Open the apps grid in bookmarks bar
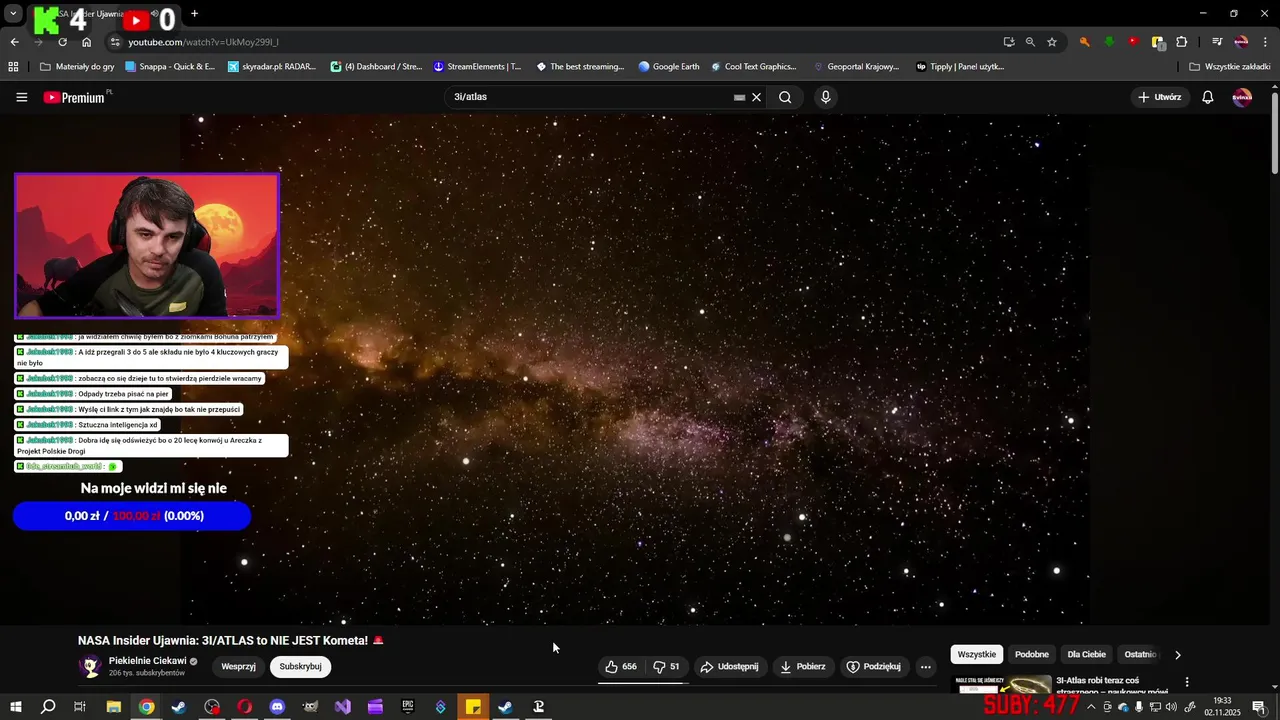This screenshot has height=720, width=1280. (13, 67)
